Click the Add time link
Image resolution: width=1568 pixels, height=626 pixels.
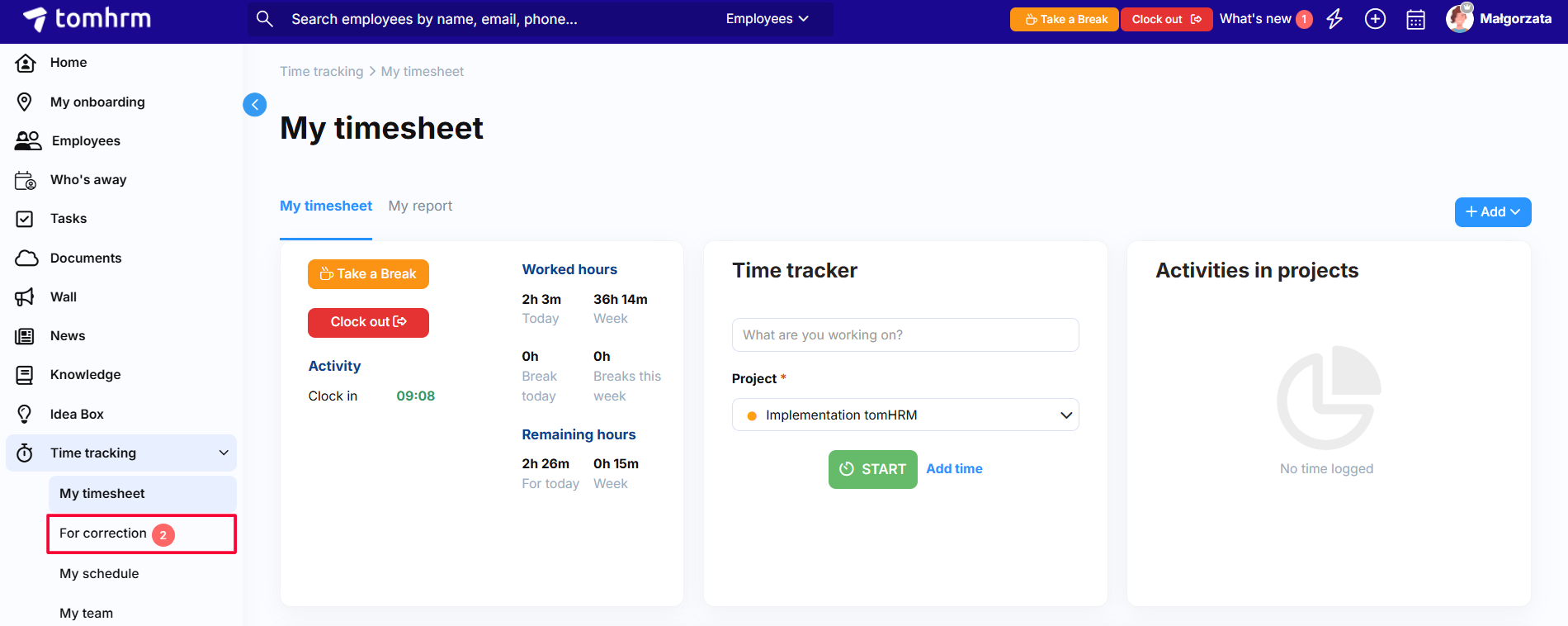pos(954,468)
